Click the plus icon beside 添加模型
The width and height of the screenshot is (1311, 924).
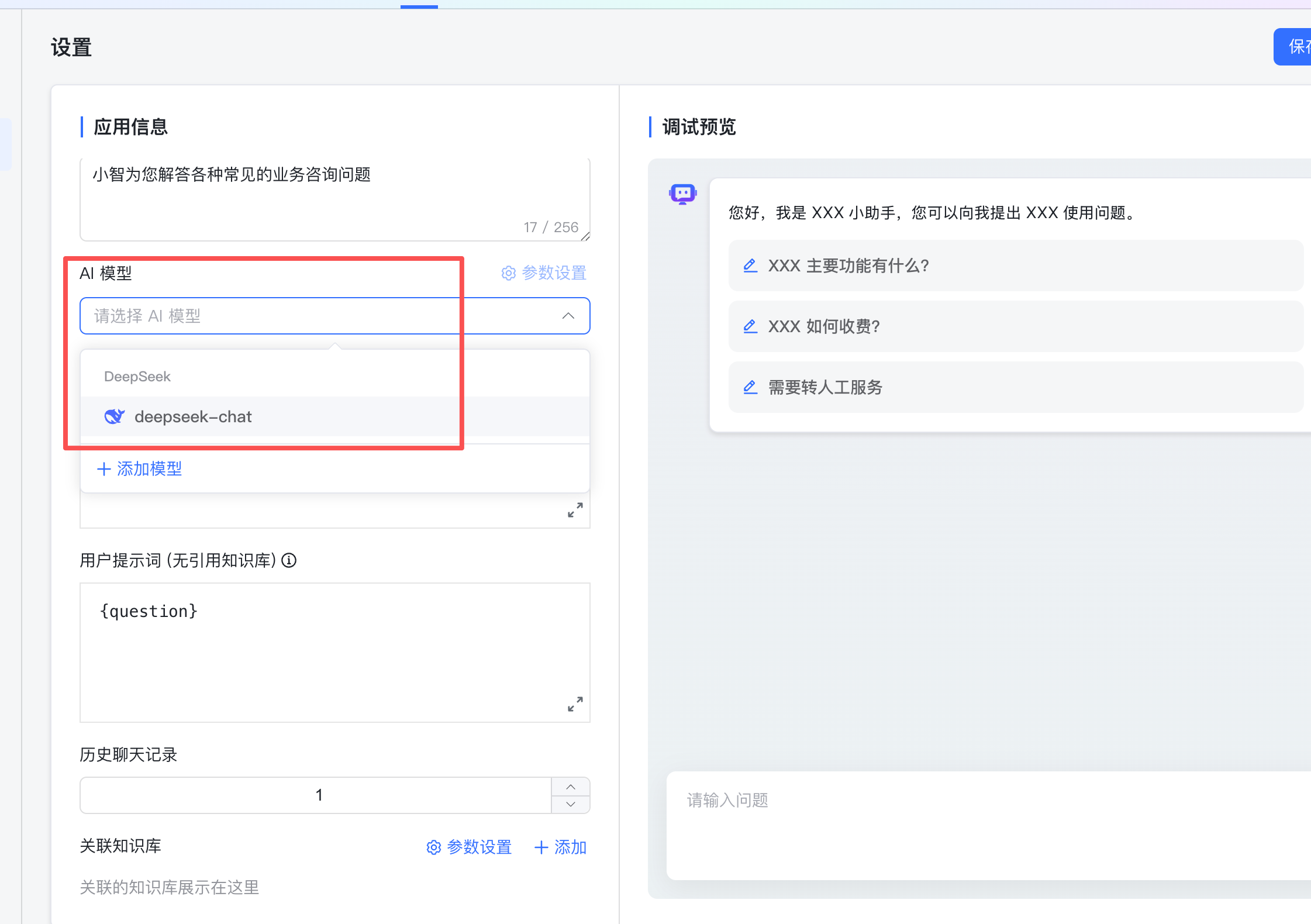coord(103,469)
